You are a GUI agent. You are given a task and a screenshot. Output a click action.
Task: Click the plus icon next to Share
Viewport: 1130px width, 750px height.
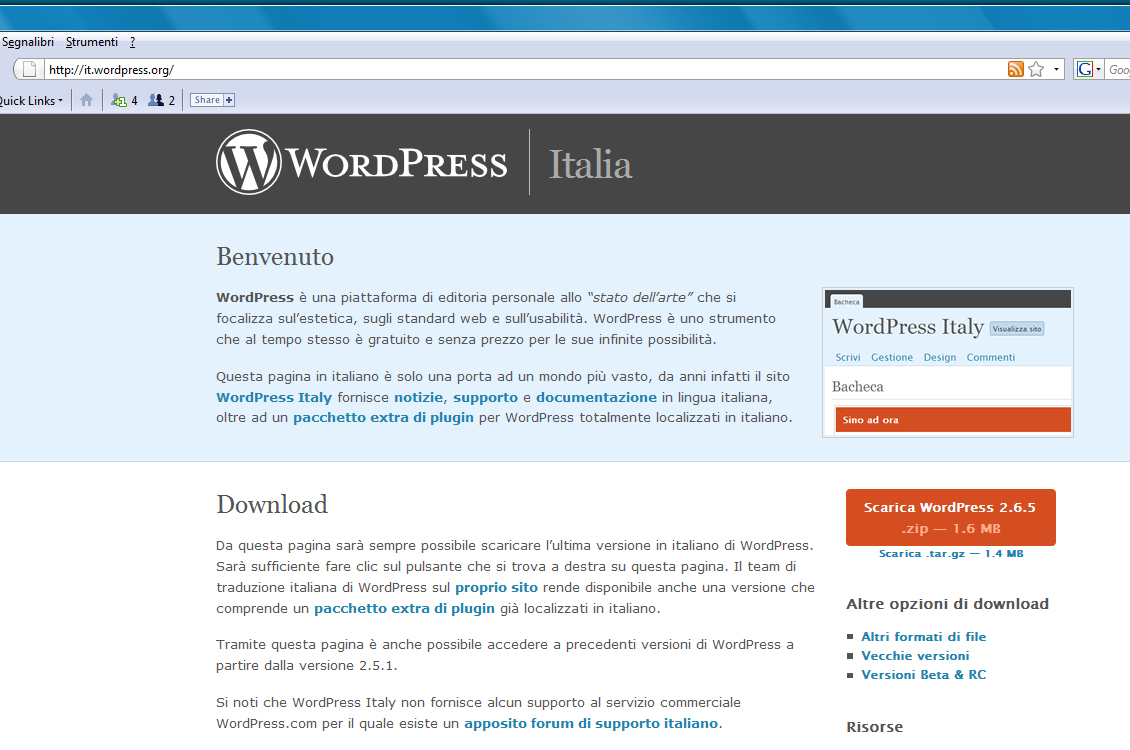229,100
